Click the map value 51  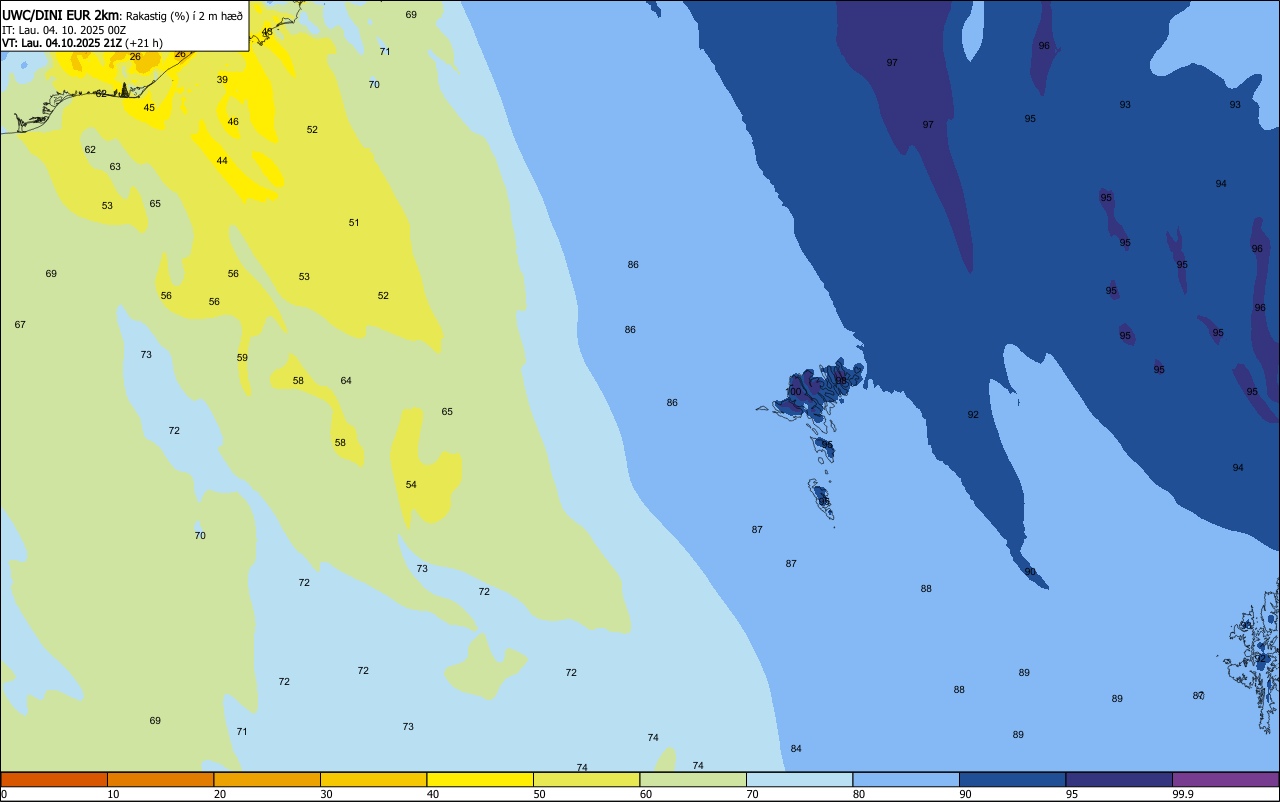[354, 223]
